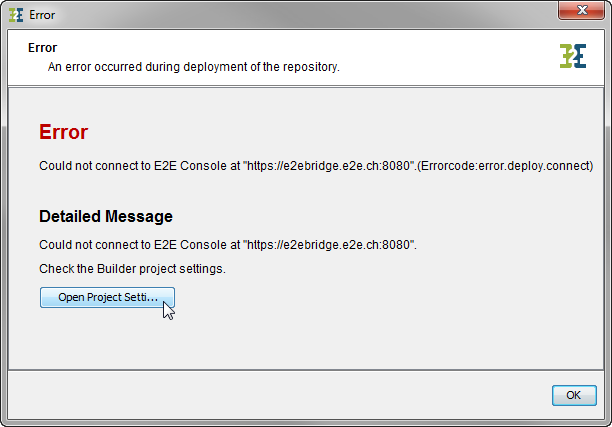Click the "Detailed Message" heading
This screenshot has width=612, height=427.
pos(105,216)
